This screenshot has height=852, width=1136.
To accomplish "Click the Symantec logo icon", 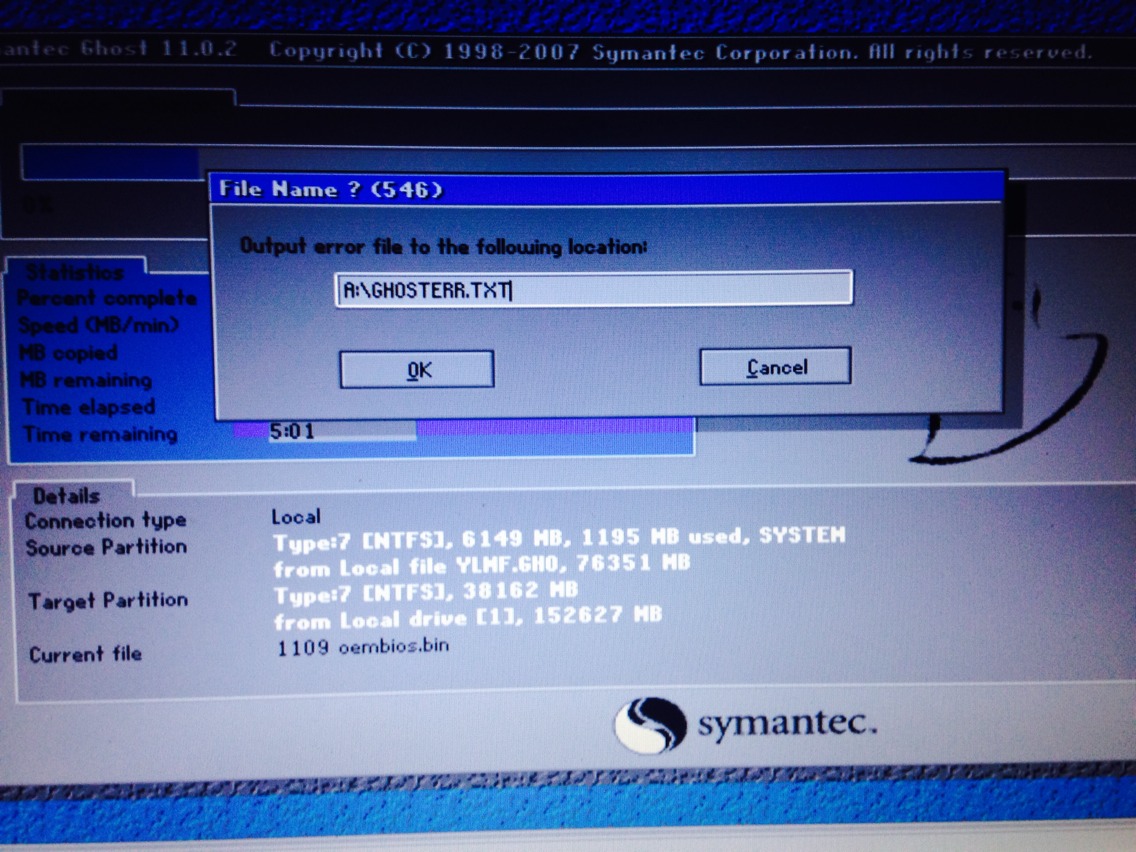I will click(x=651, y=725).
